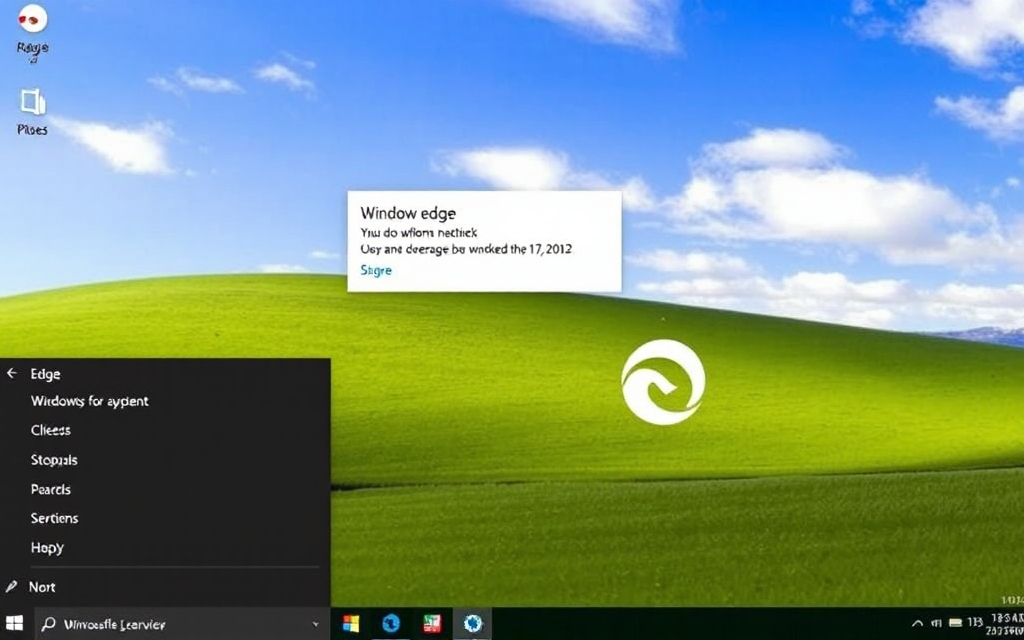The height and width of the screenshot is (640, 1024).
Task: Click the pencil icon beside Nort
Action: tap(11, 586)
